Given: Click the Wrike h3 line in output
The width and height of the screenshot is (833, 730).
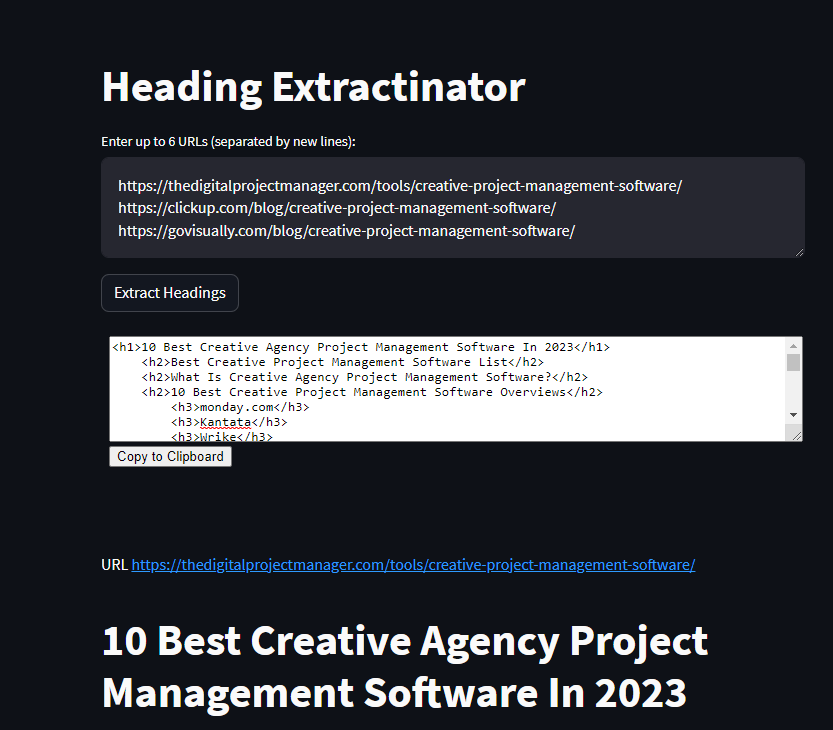Looking at the screenshot, I should coord(221,436).
